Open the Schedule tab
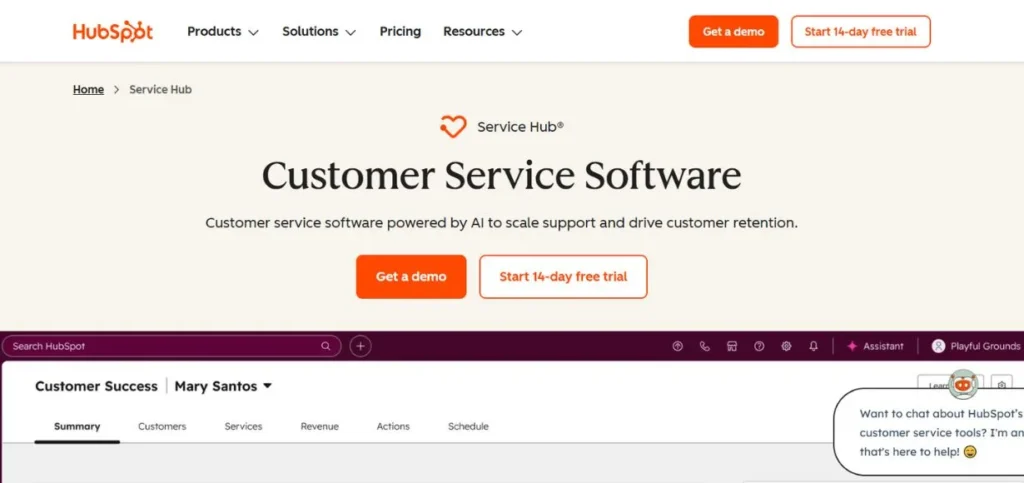 pyautogui.click(x=468, y=427)
